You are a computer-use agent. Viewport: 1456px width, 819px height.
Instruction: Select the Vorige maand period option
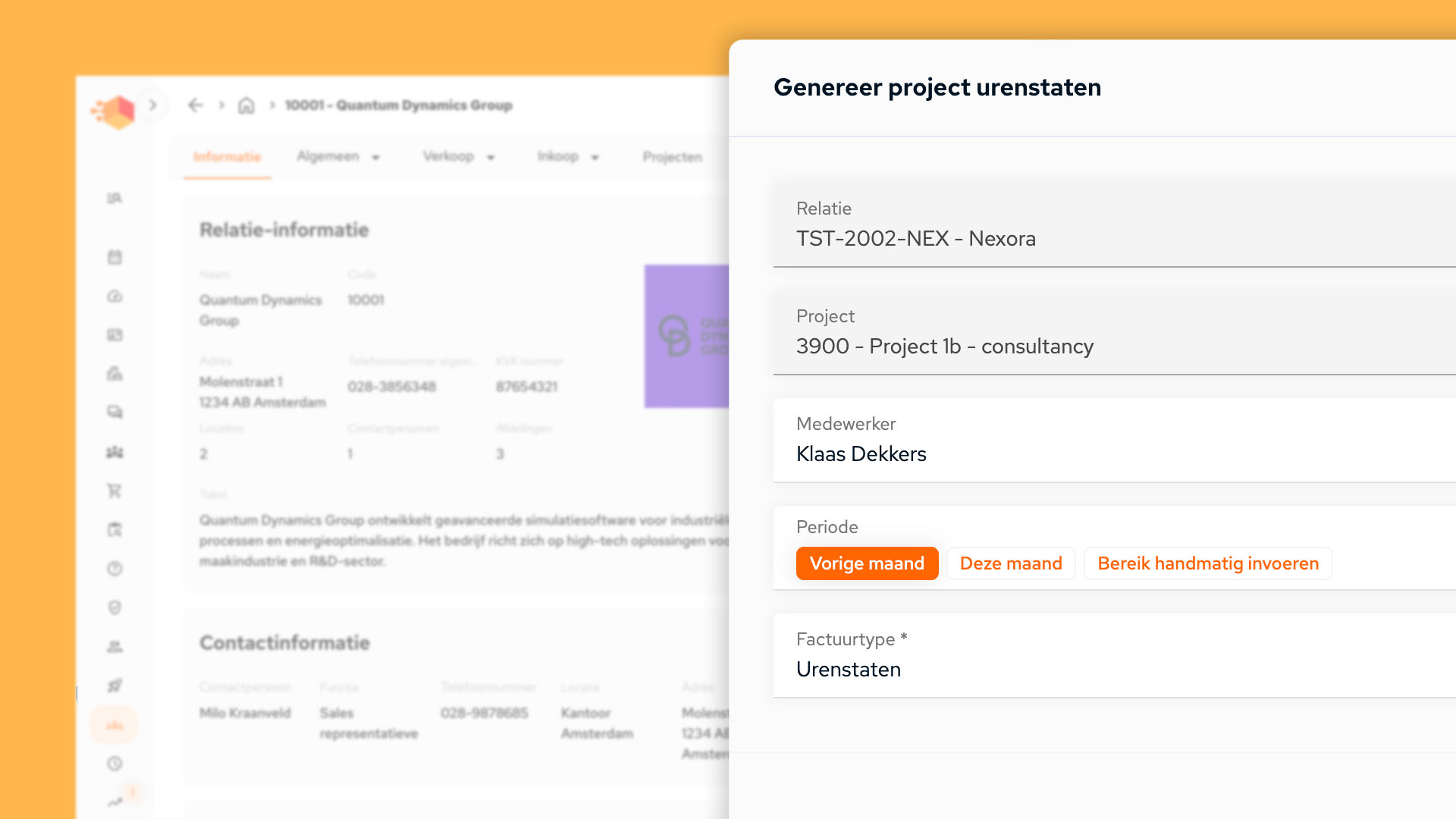[x=867, y=563]
